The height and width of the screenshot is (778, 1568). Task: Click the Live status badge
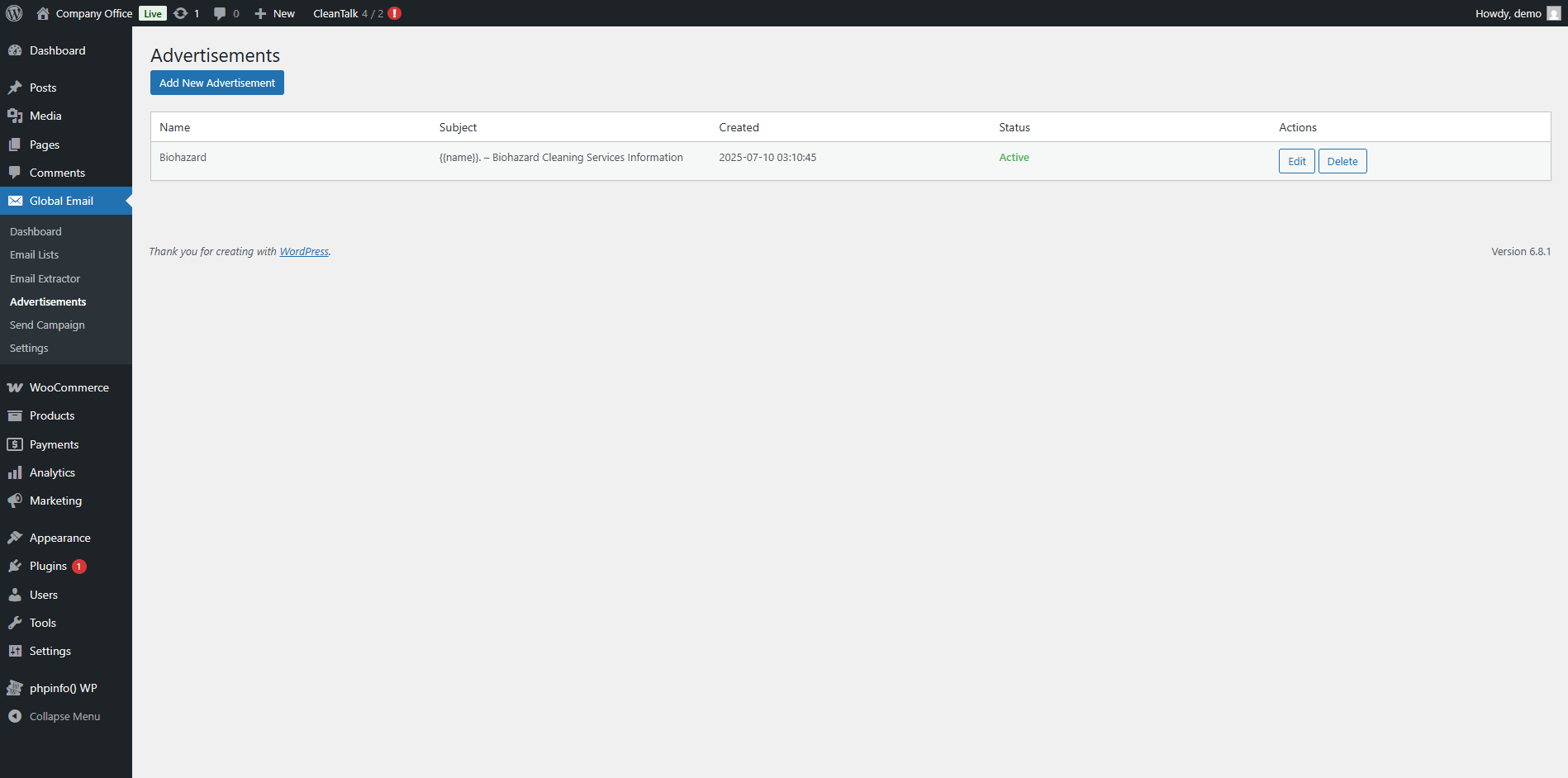[153, 13]
